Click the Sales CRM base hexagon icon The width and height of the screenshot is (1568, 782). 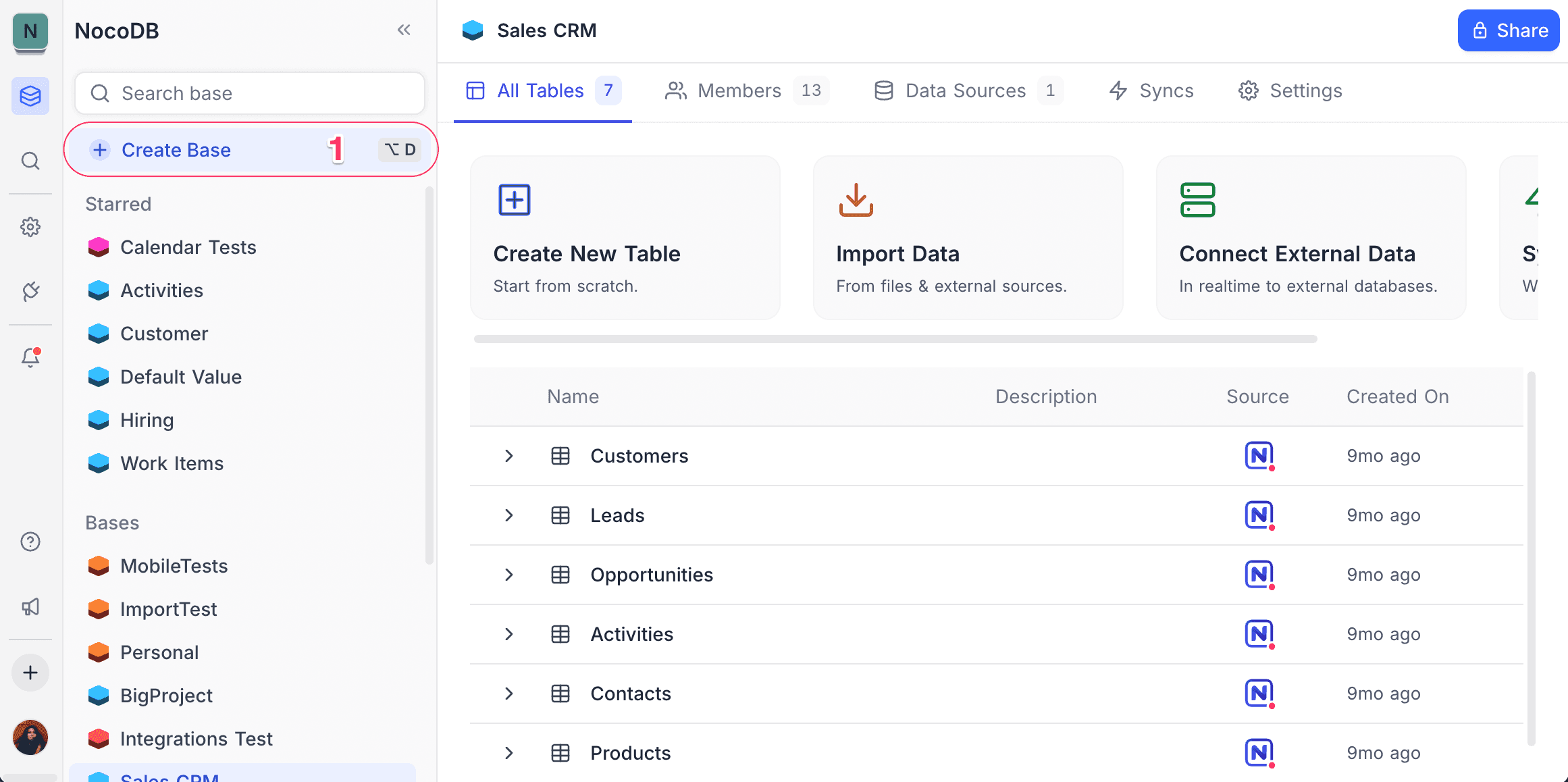472,30
